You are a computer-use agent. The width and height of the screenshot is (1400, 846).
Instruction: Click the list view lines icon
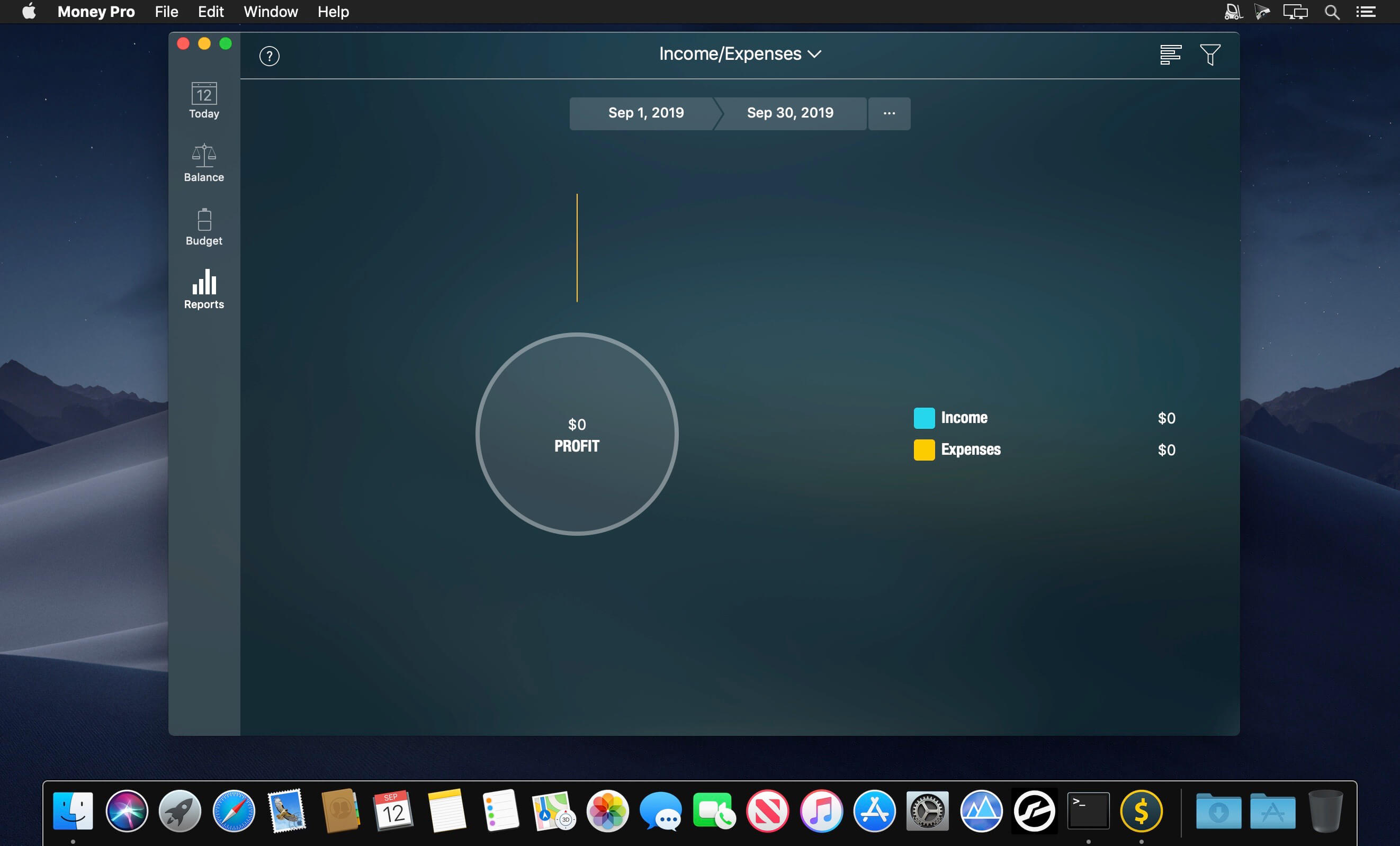click(1170, 55)
